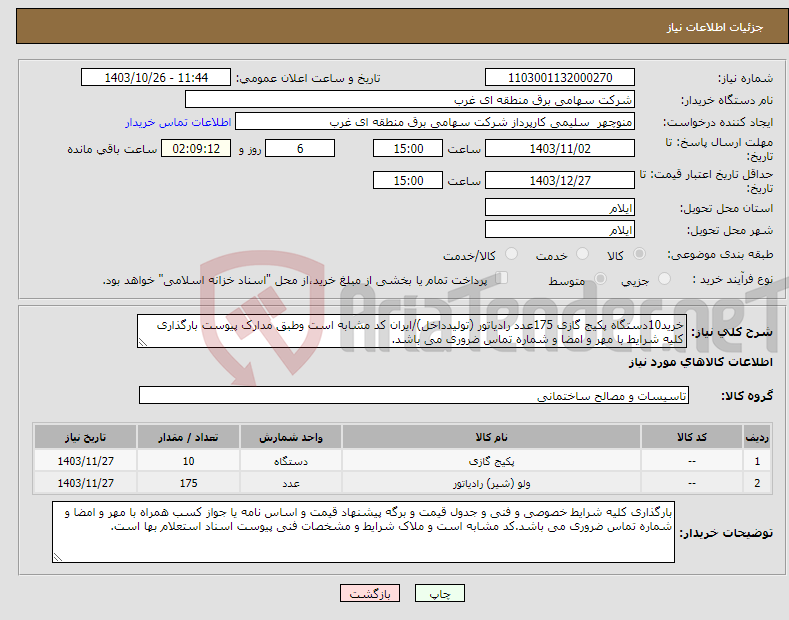Image resolution: width=789 pixels, height=620 pixels.
Task: Click the ساعت باقی مانده label
Action: click(112, 149)
